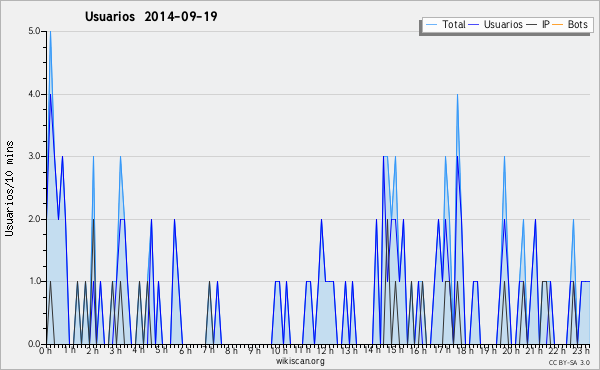The image size is (600, 370).
Task: Click the 2.0 y-axis value
Action: tap(34, 219)
